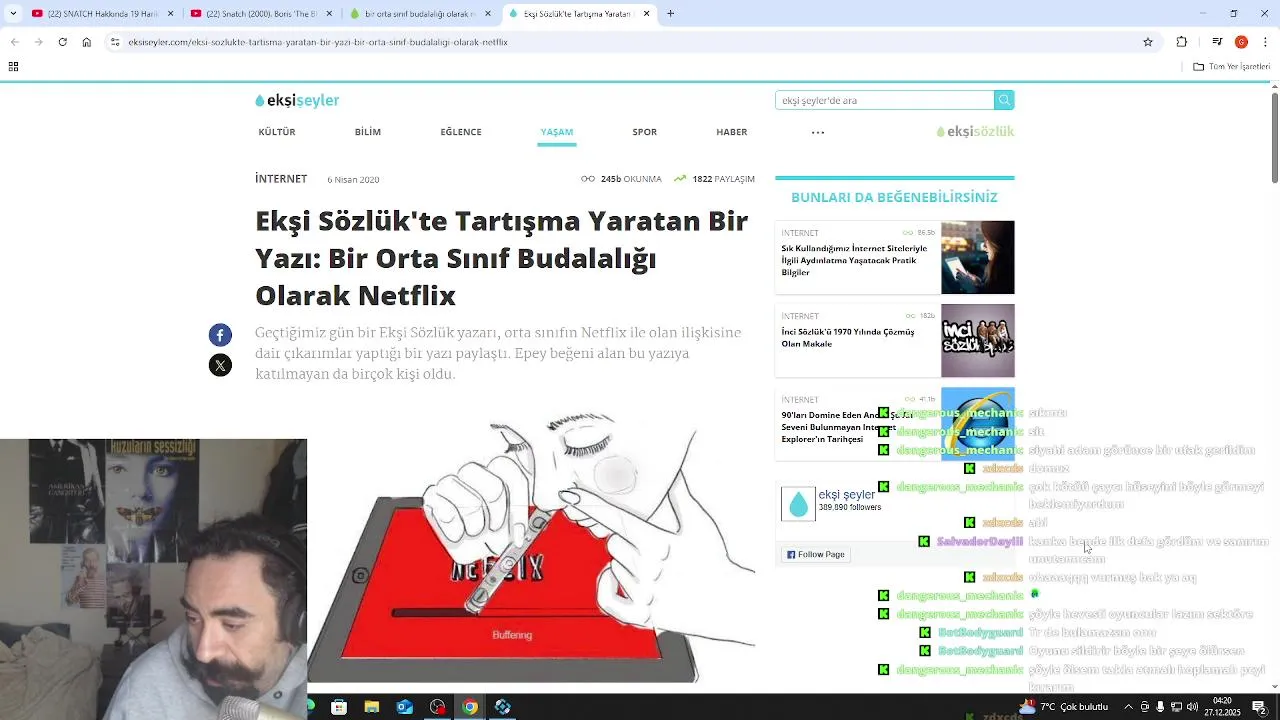Open the Chrome profile avatar
Screen dimensions: 1280x720
(x=1241, y=42)
